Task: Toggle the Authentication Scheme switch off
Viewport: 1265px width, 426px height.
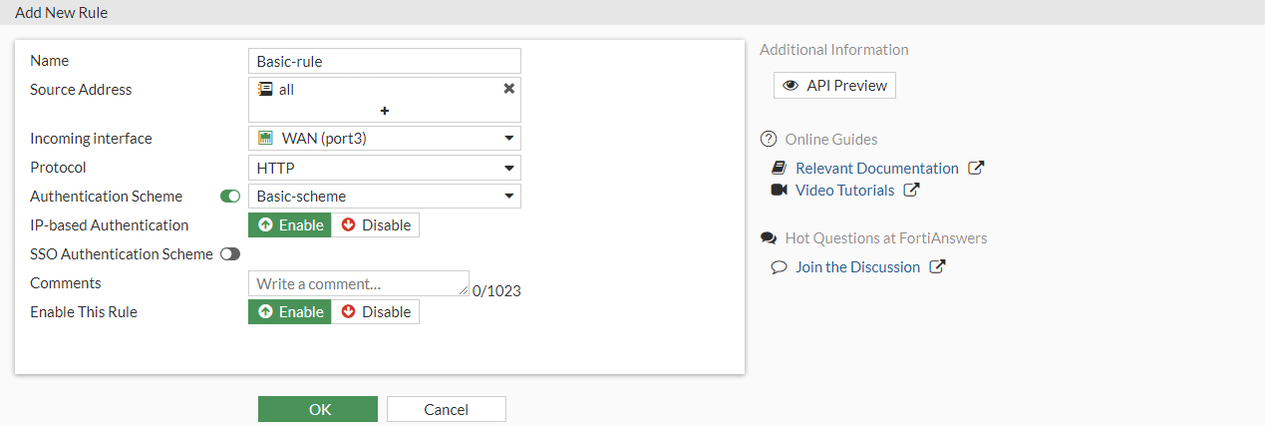Action: pos(230,197)
